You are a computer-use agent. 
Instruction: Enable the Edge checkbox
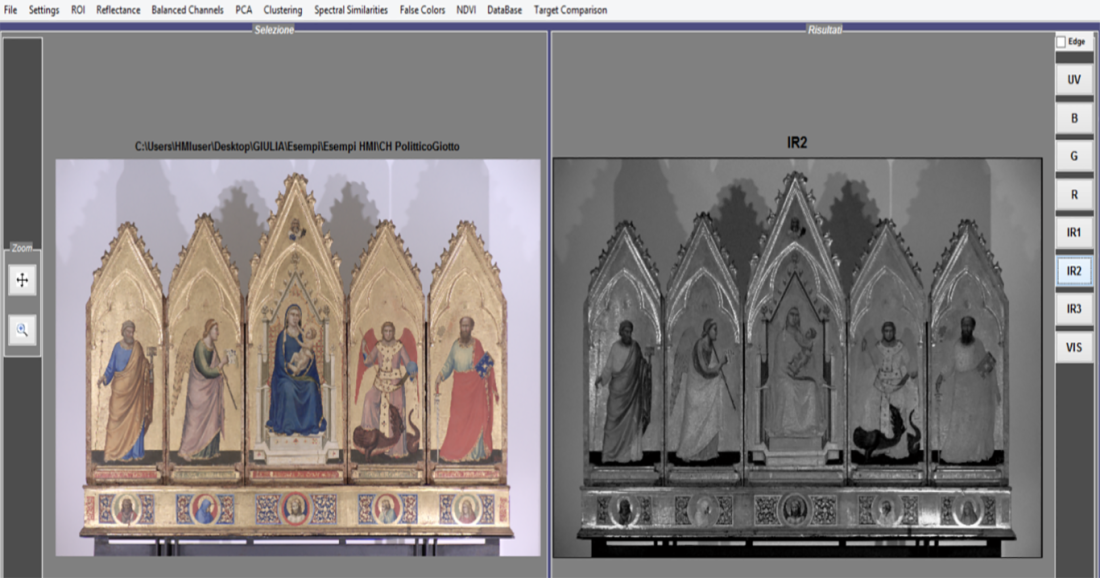[x=1061, y=42]
